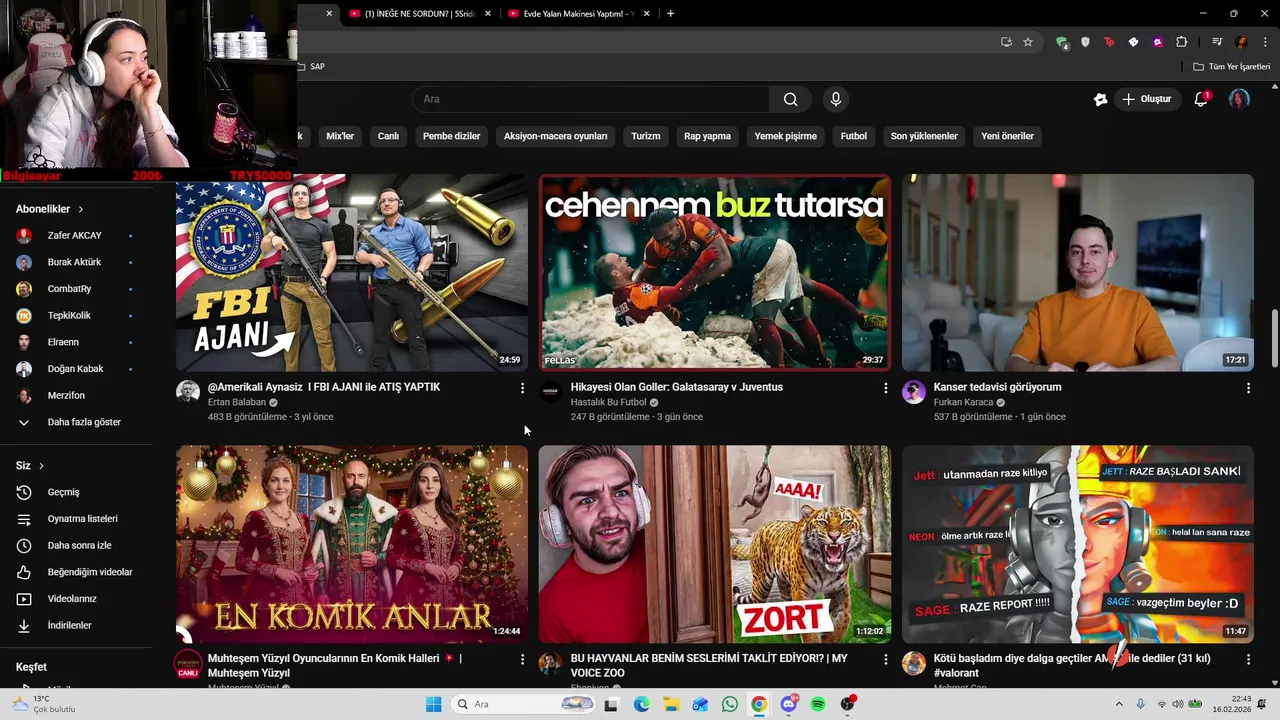Select the Son yüklenenler filter chip
This screenshot has height=720, width=1280.
pos(924,136)
